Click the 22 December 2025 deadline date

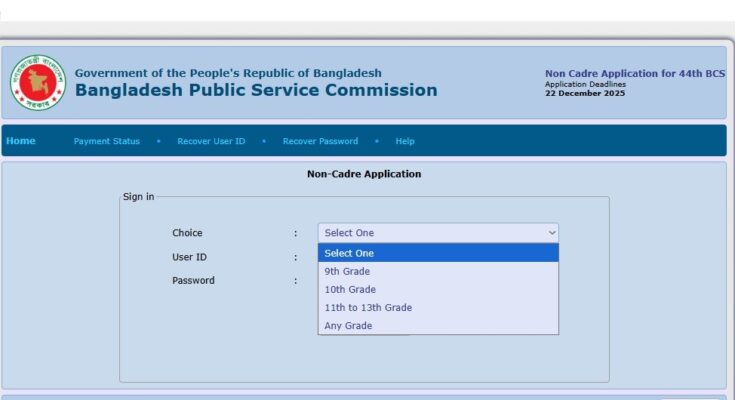(585, 94)
